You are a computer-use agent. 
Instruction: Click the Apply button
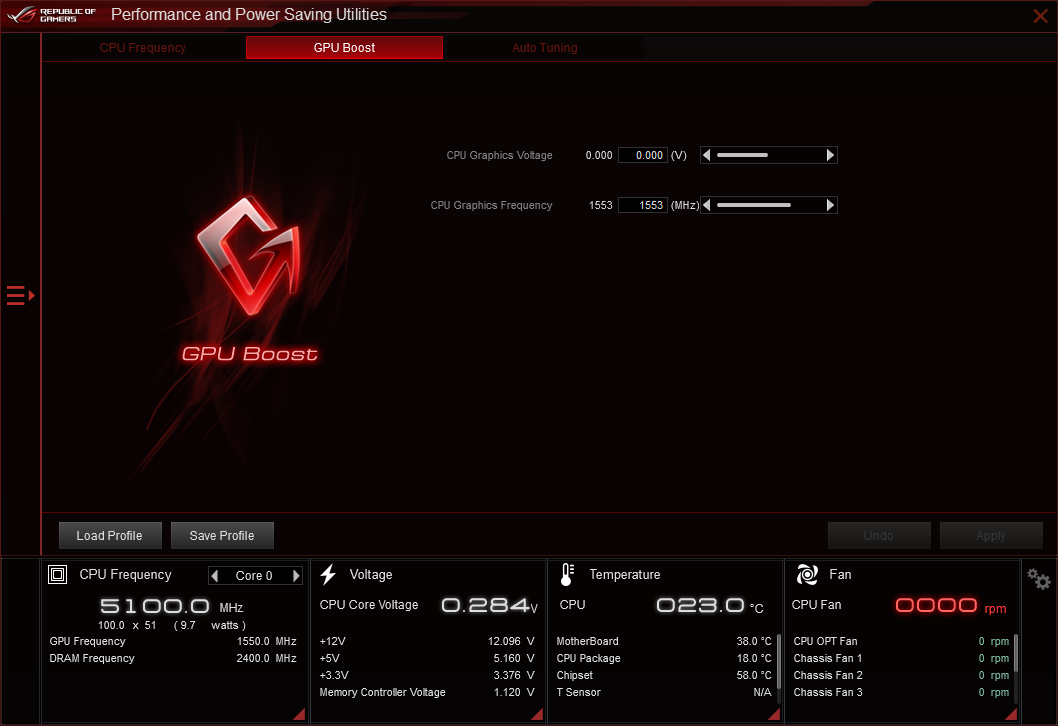click(991, 536)
